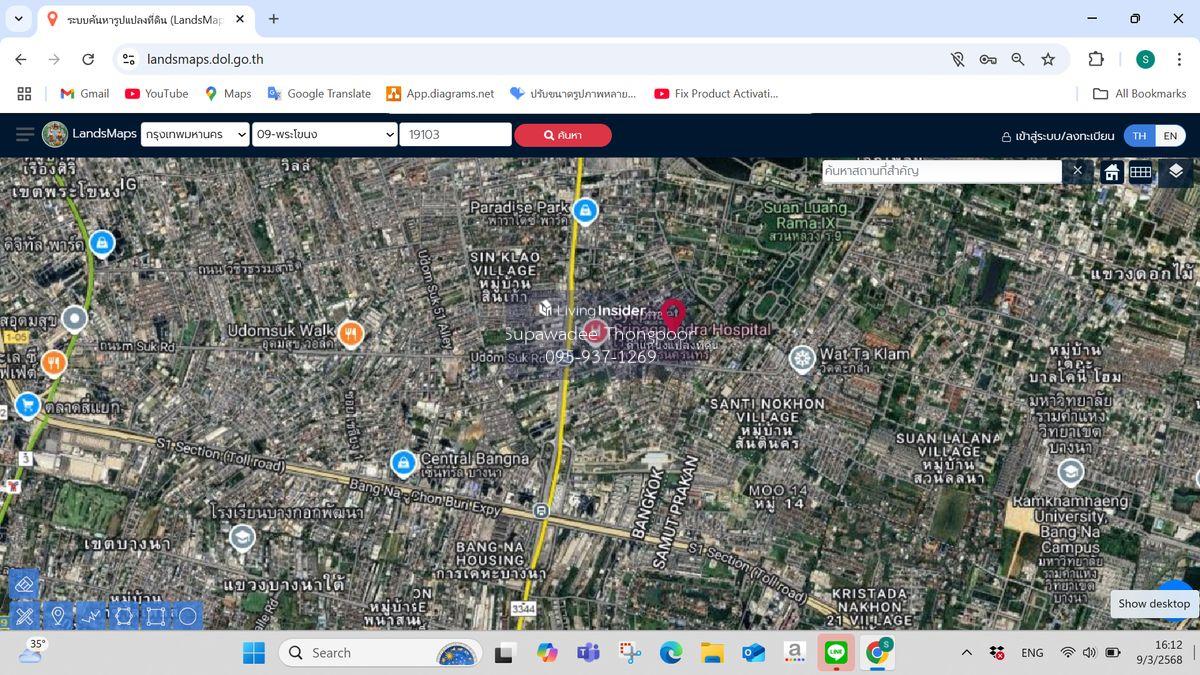
Task: Toggle the crossed pencil-ruler drawing tools
Action: pyautogui.click(x=24, y=616)
